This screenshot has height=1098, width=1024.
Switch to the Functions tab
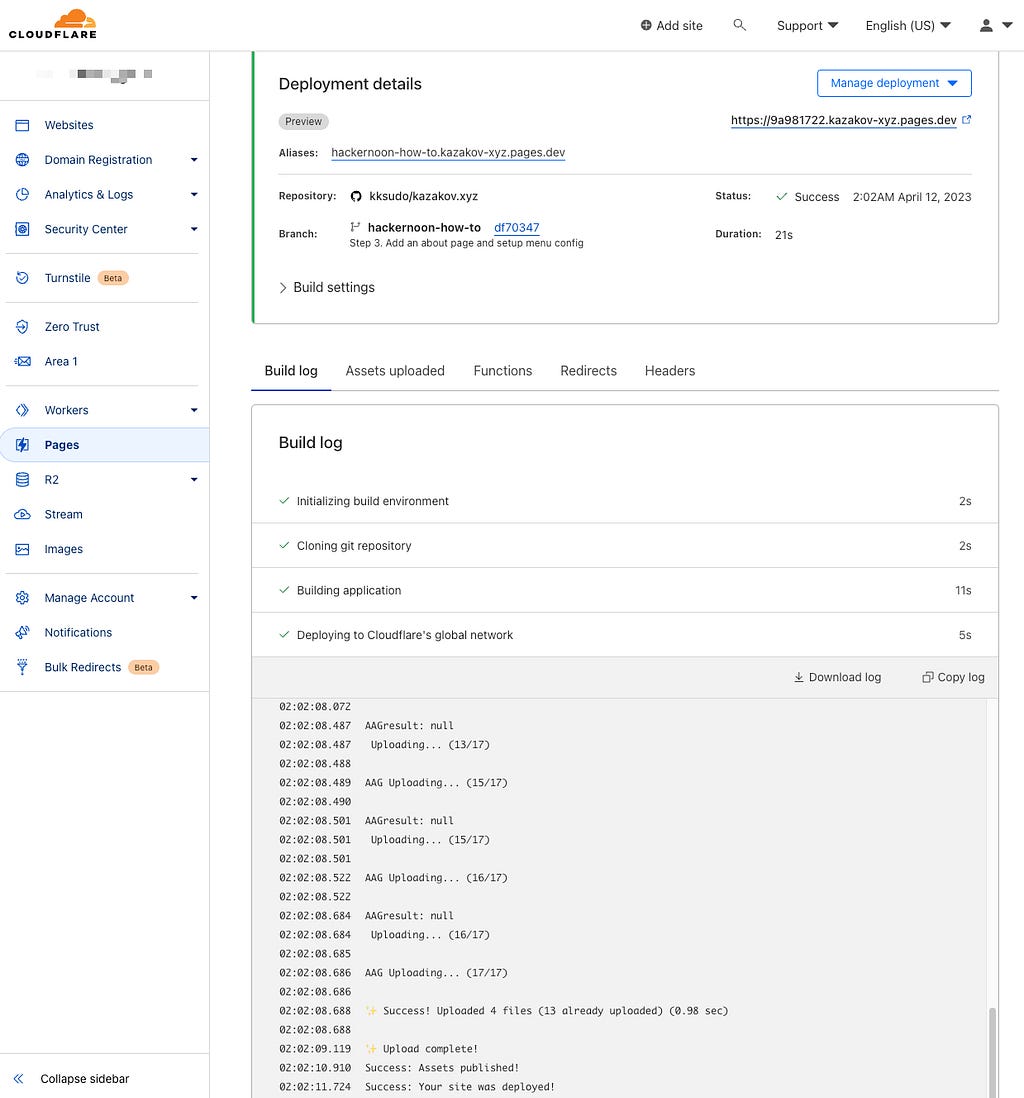coord(503,371)
